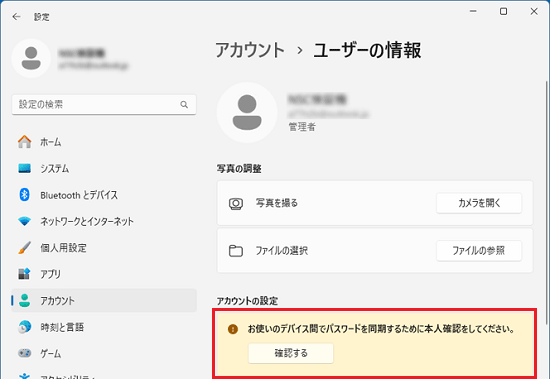This screenshot has width=550, height=379.
Task: Open 時刻と言語 settings
Action: 104,327
